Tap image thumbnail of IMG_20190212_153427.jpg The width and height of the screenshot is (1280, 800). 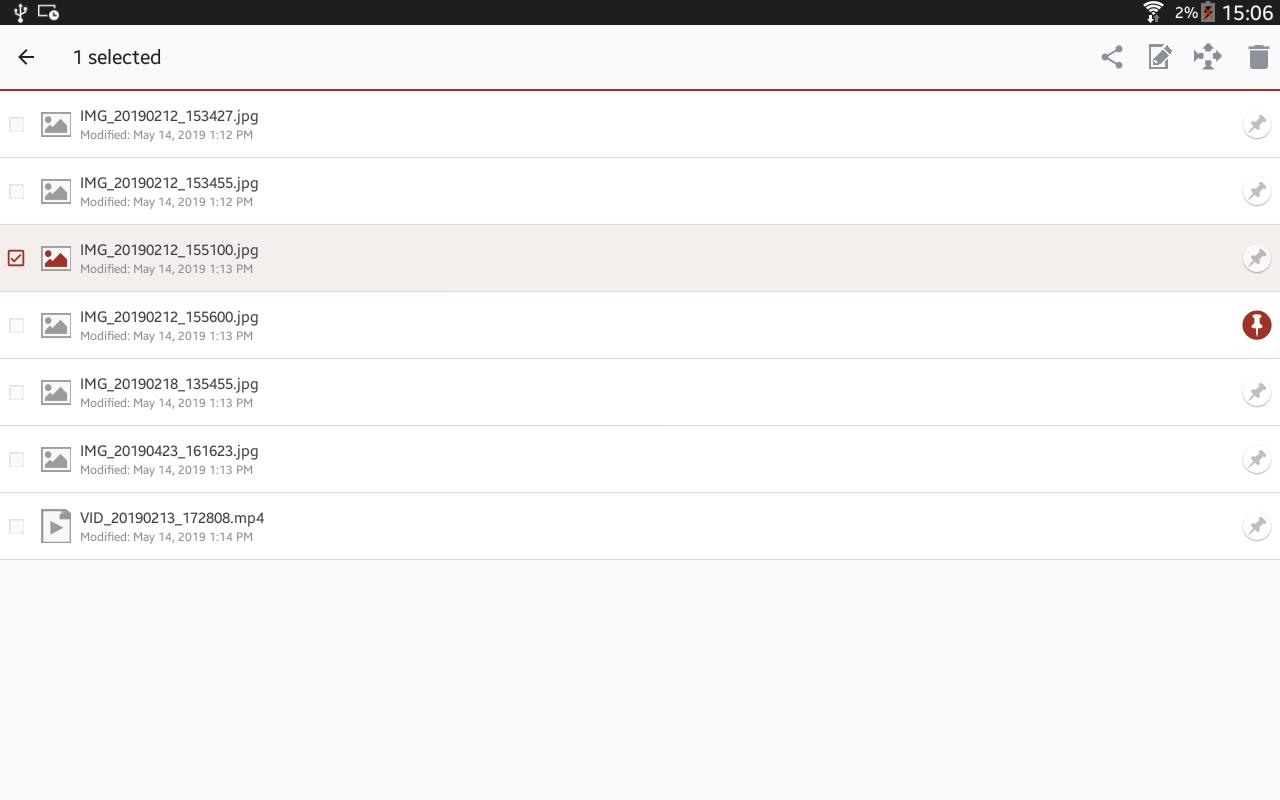[56, 124]
